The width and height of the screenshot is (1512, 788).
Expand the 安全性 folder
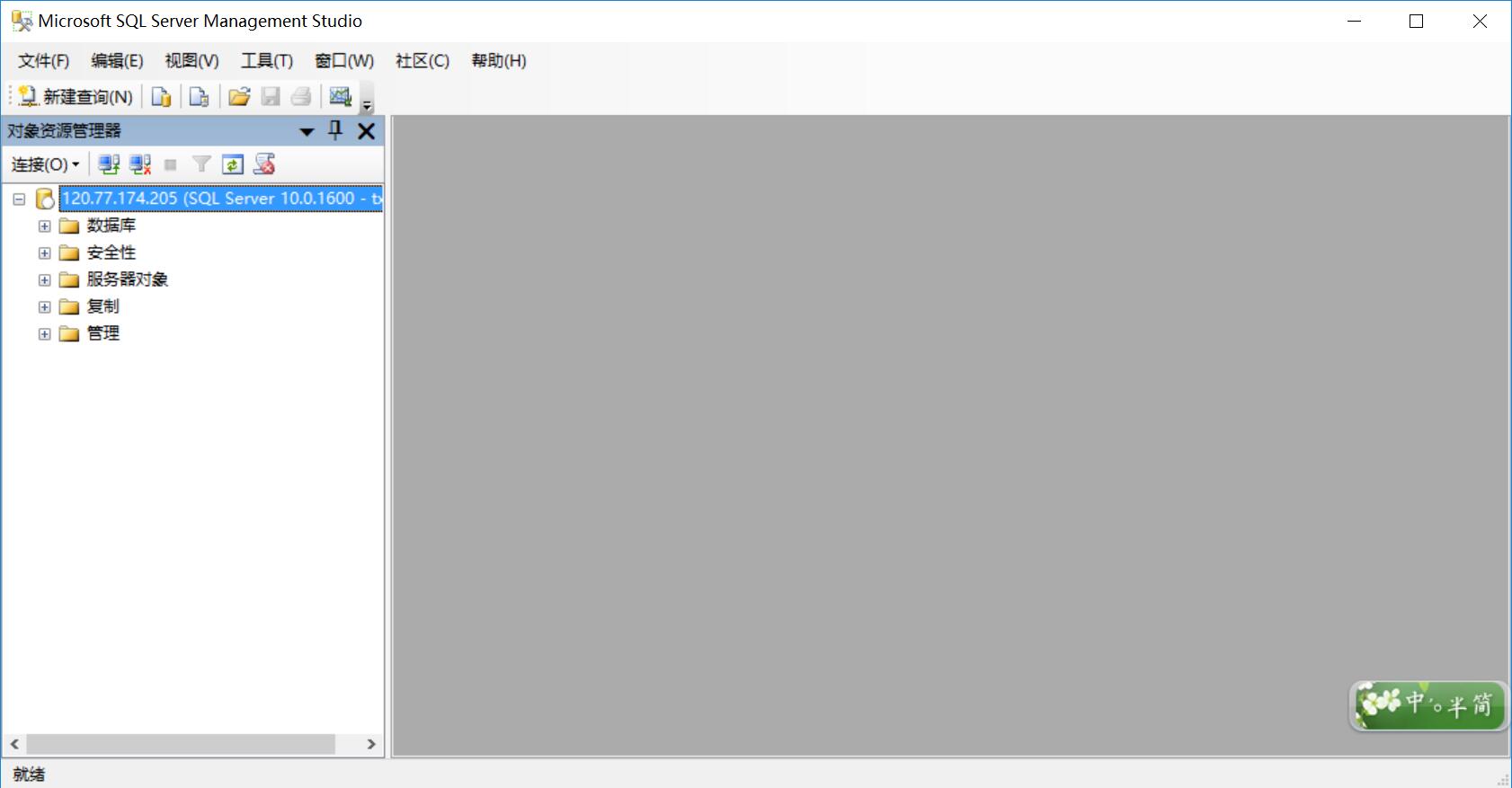[x=44, y=252]
